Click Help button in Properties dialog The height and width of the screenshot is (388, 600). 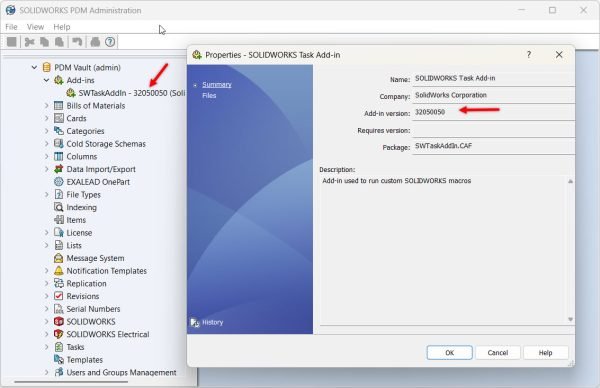tap(546, 352)
